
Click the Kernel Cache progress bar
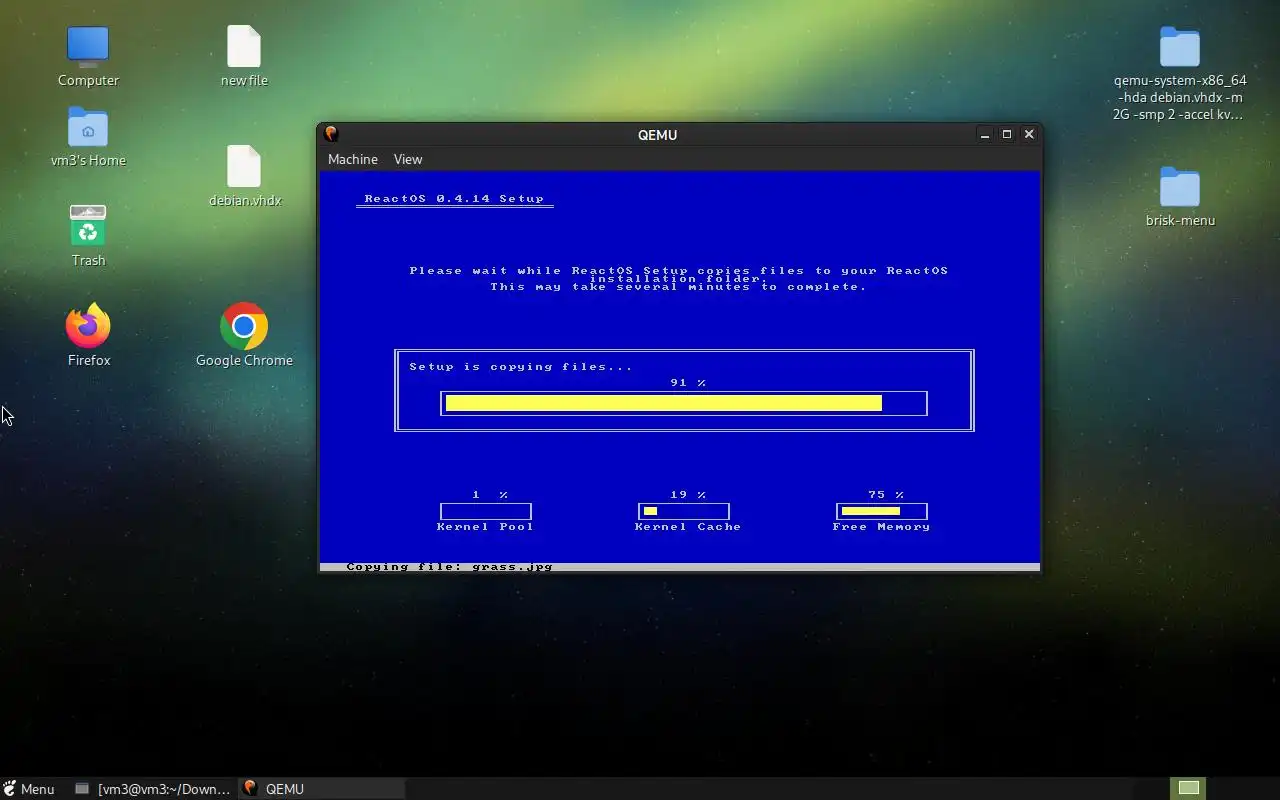684,511
